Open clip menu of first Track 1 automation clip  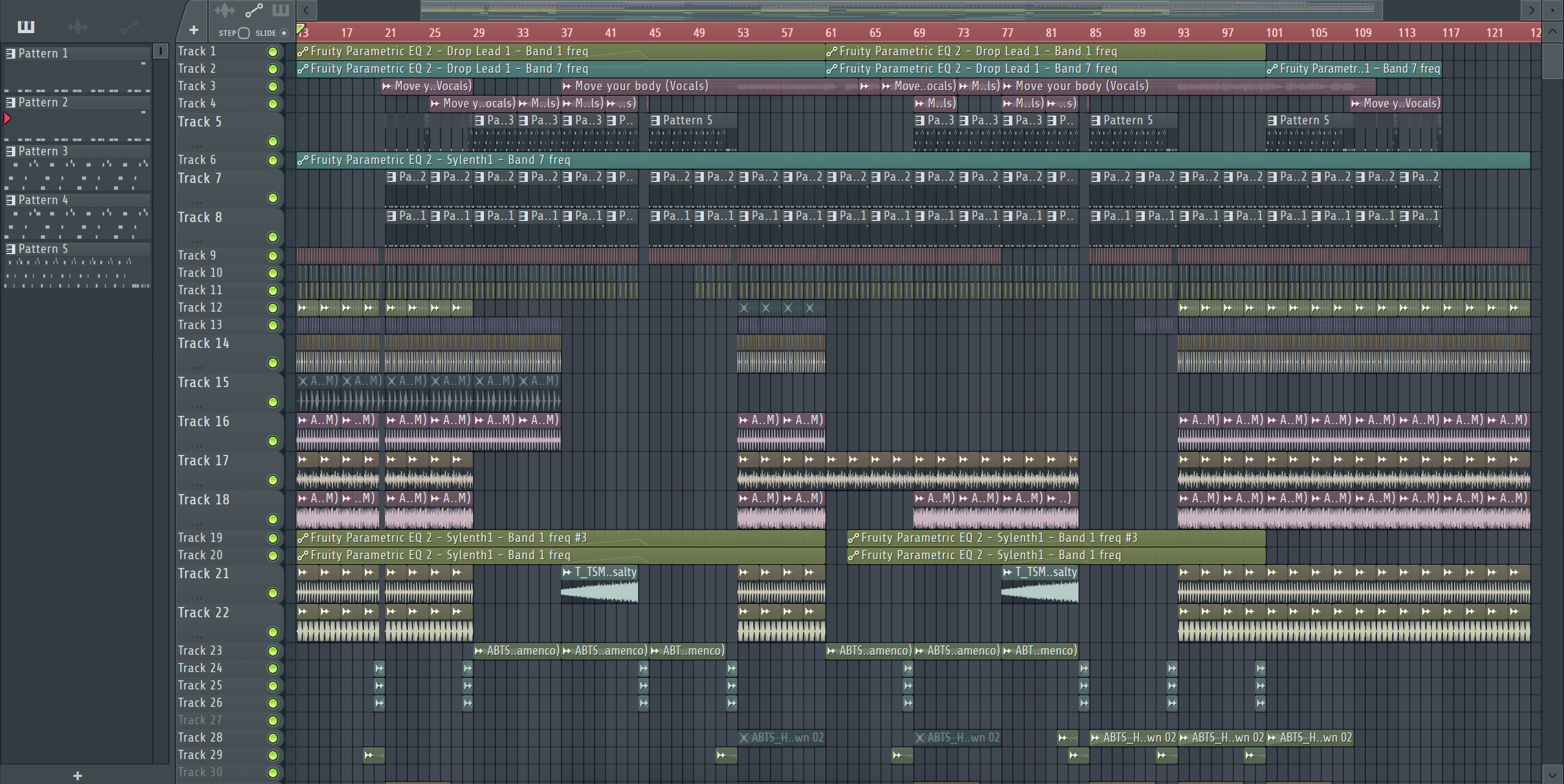click(x=303, y=52)
